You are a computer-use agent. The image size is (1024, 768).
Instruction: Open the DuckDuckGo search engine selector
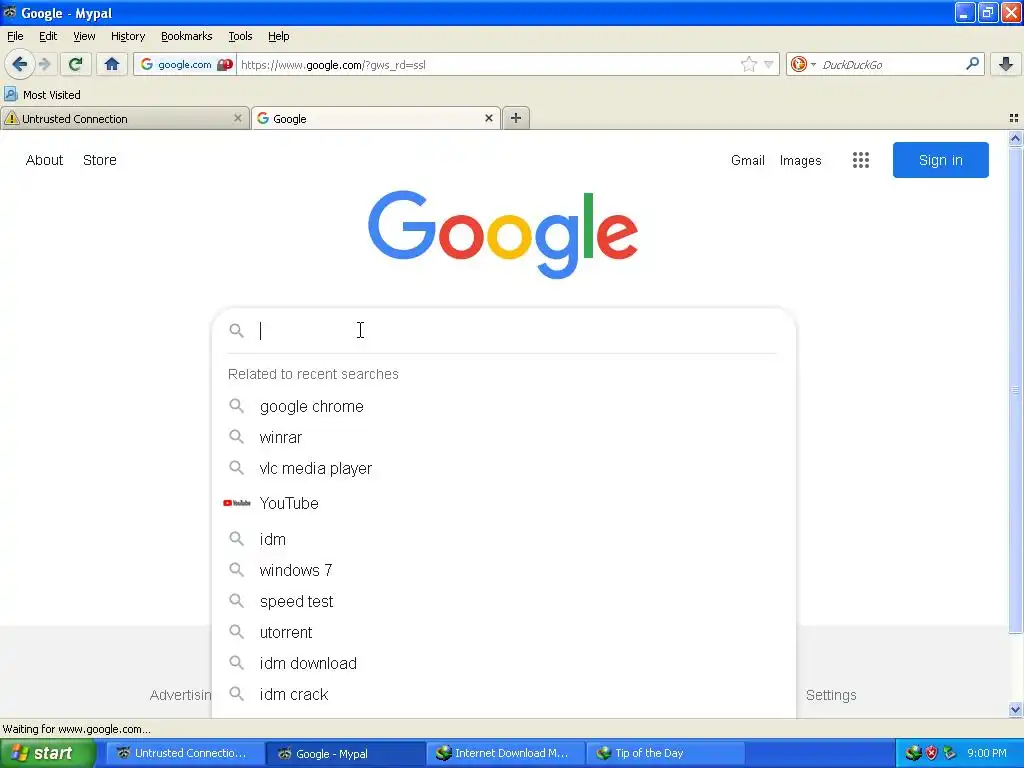[803, 64]
